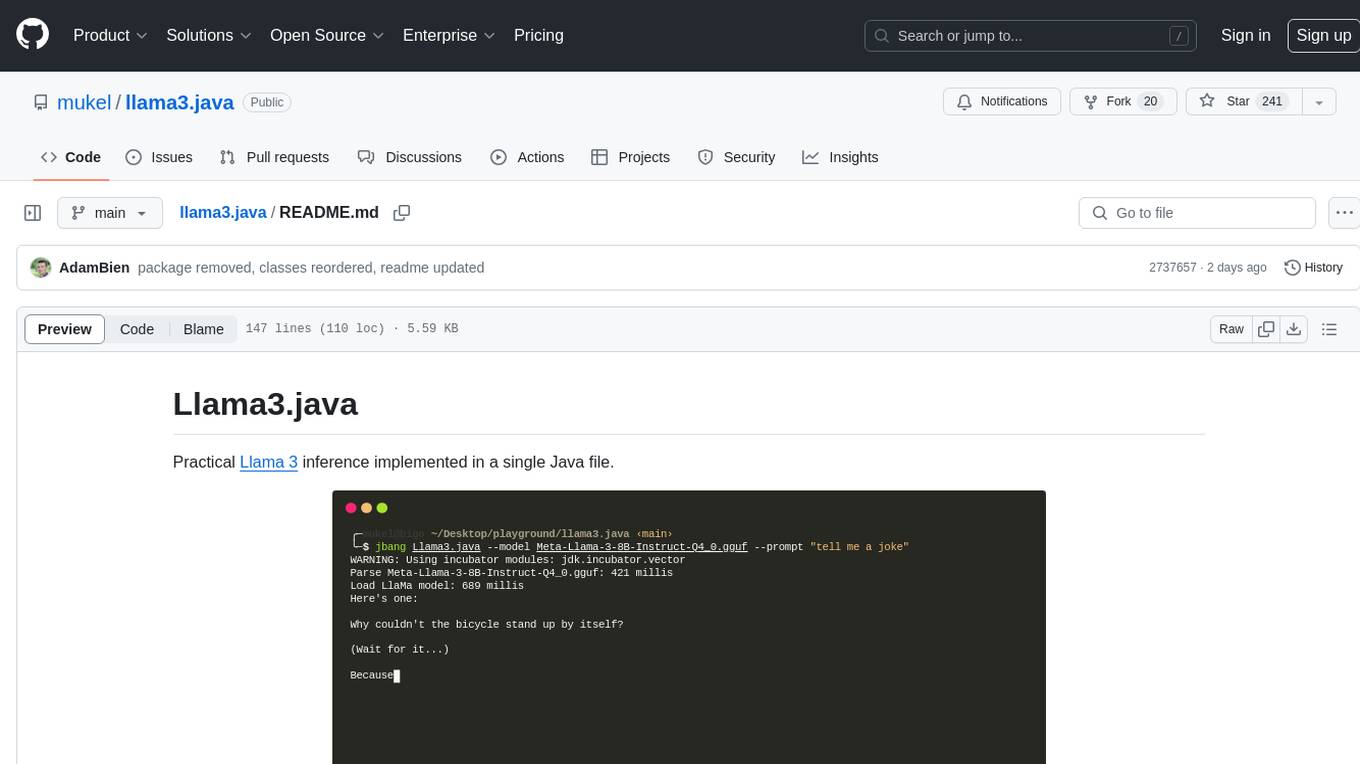This screenshot has height=764, width=1360.
Task: Focus the Search or jump to field
Action: [1032, 36]
